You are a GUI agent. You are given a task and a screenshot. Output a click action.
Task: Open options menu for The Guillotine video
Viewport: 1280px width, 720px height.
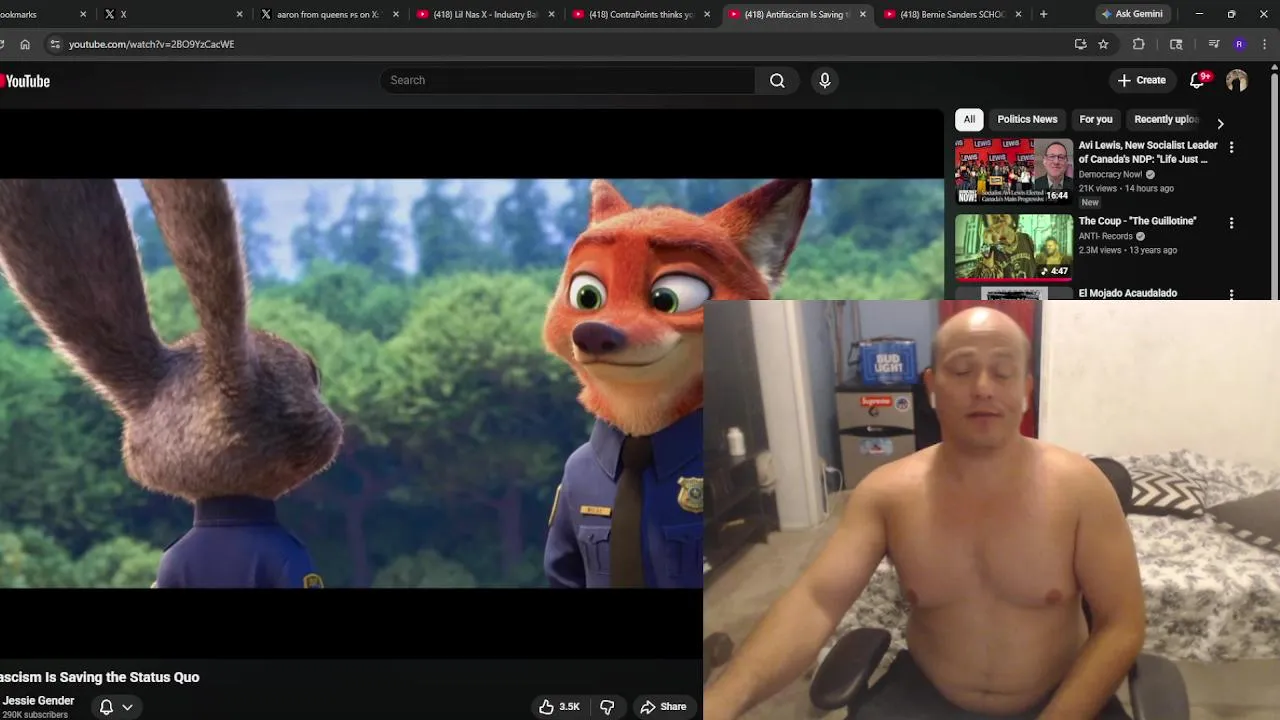pyautogui.click(x=1231, y=223)
